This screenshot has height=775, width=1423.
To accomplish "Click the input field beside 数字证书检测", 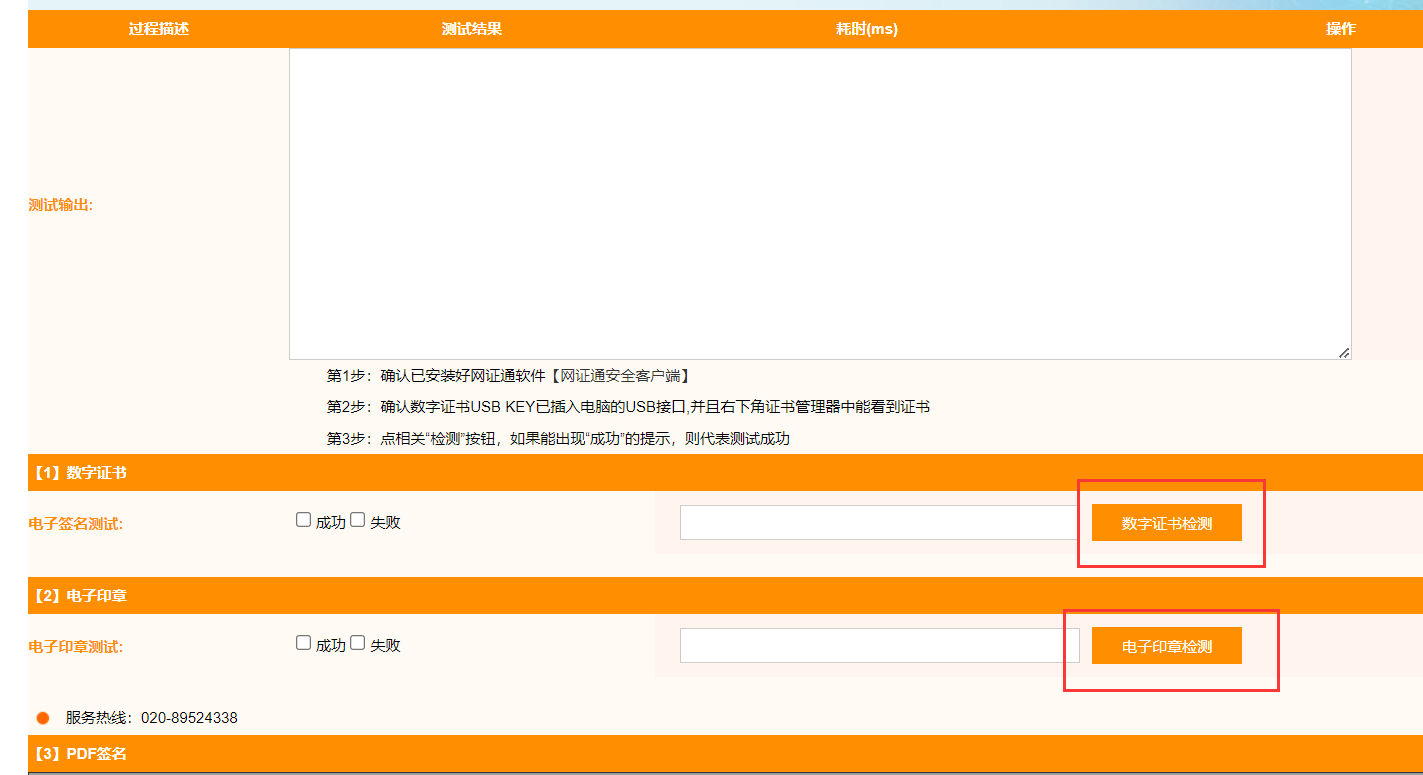I will click(x=878, y=523).
